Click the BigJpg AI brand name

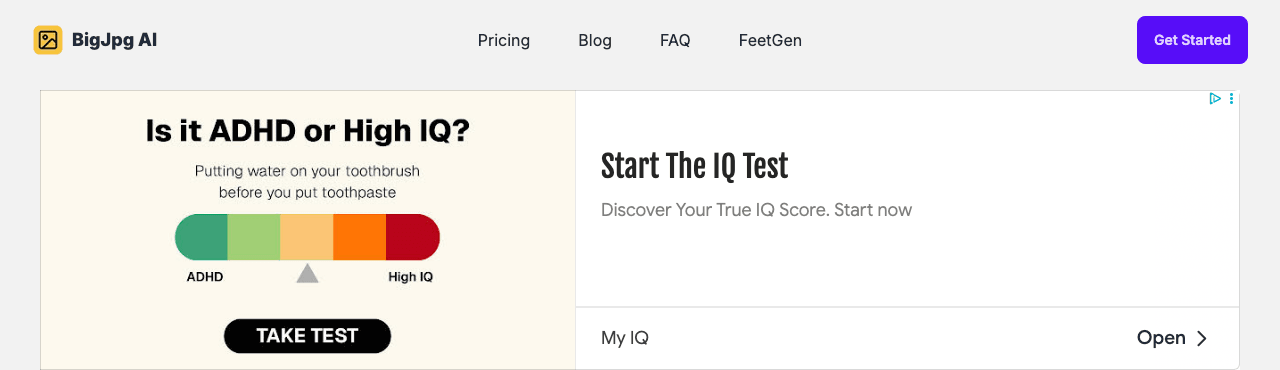tap(114, 40)
